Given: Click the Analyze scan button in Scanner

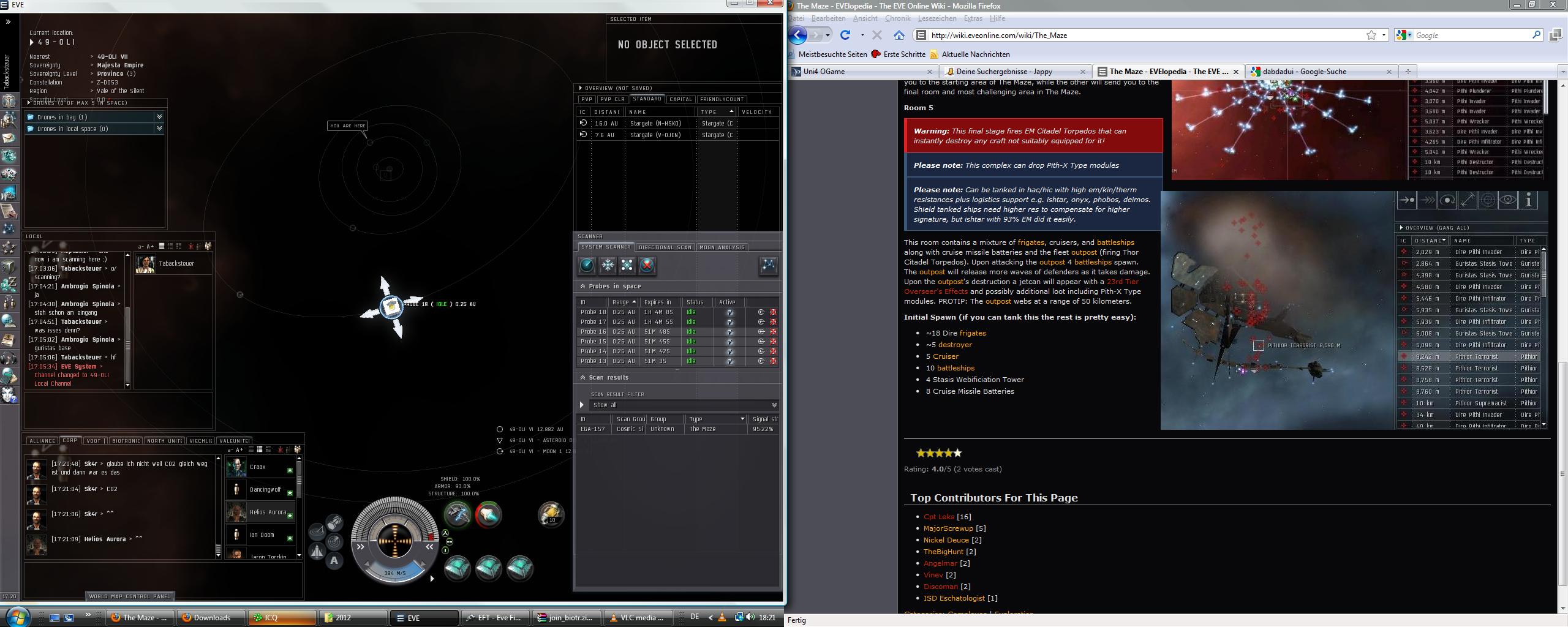Looking at the screenshot, I should coord(587,265).
